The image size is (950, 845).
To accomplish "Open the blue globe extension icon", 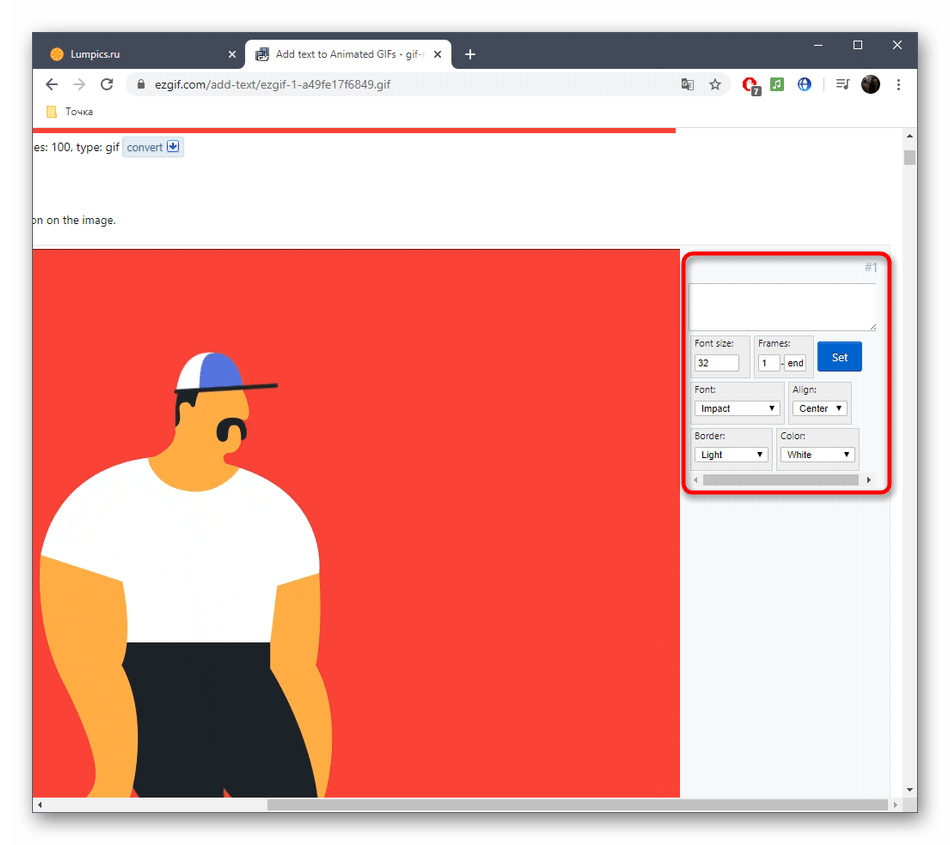I will tap(804, 84).
